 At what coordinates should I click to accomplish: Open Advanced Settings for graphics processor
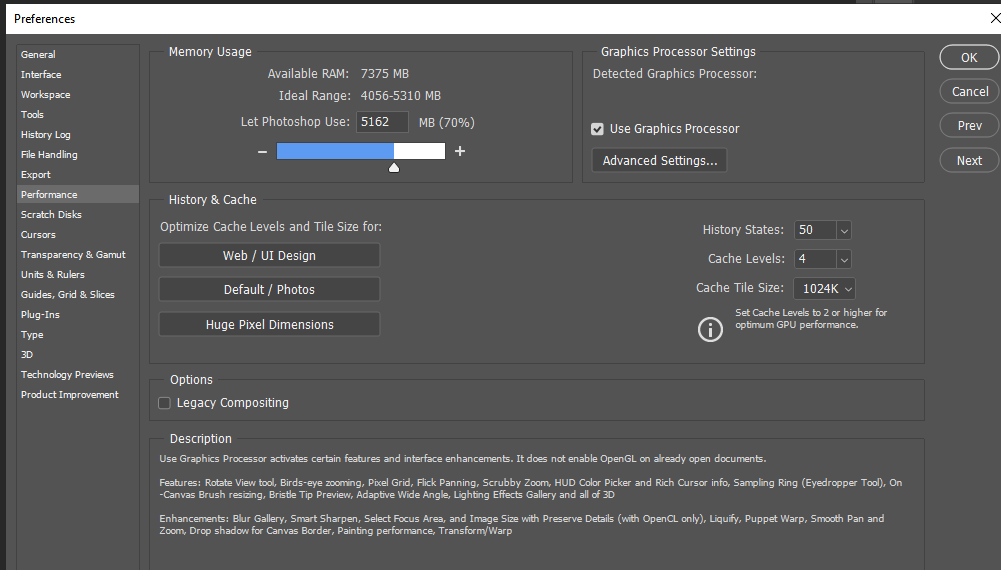coord(659,161)
